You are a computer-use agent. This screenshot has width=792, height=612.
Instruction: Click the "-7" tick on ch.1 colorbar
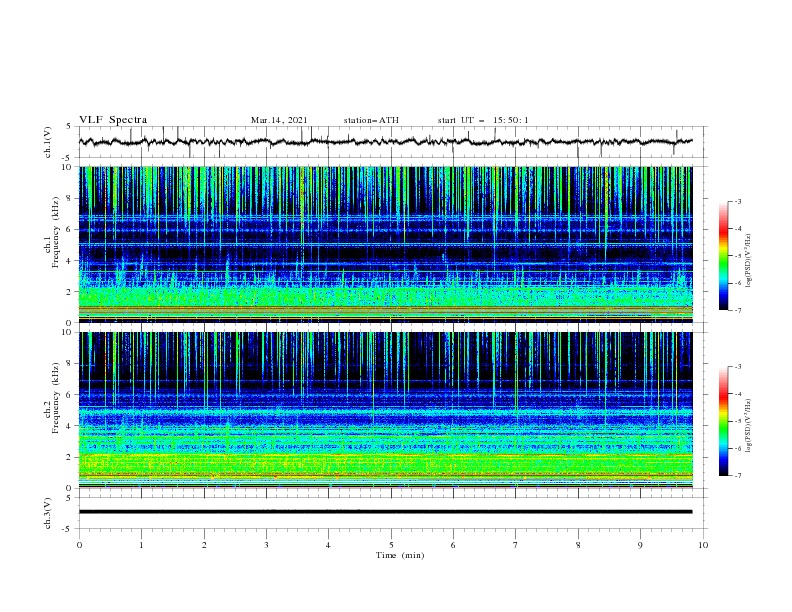[737, 310]
